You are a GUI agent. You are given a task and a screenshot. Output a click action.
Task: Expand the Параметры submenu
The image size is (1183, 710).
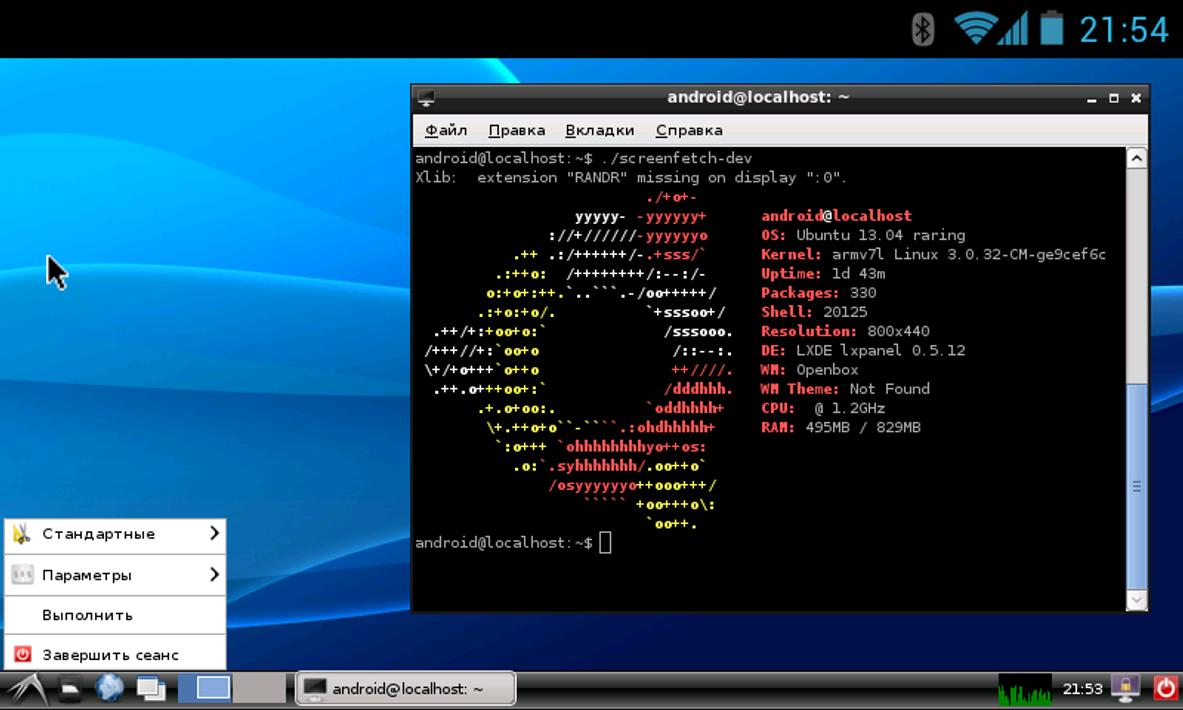coord(115,575)
